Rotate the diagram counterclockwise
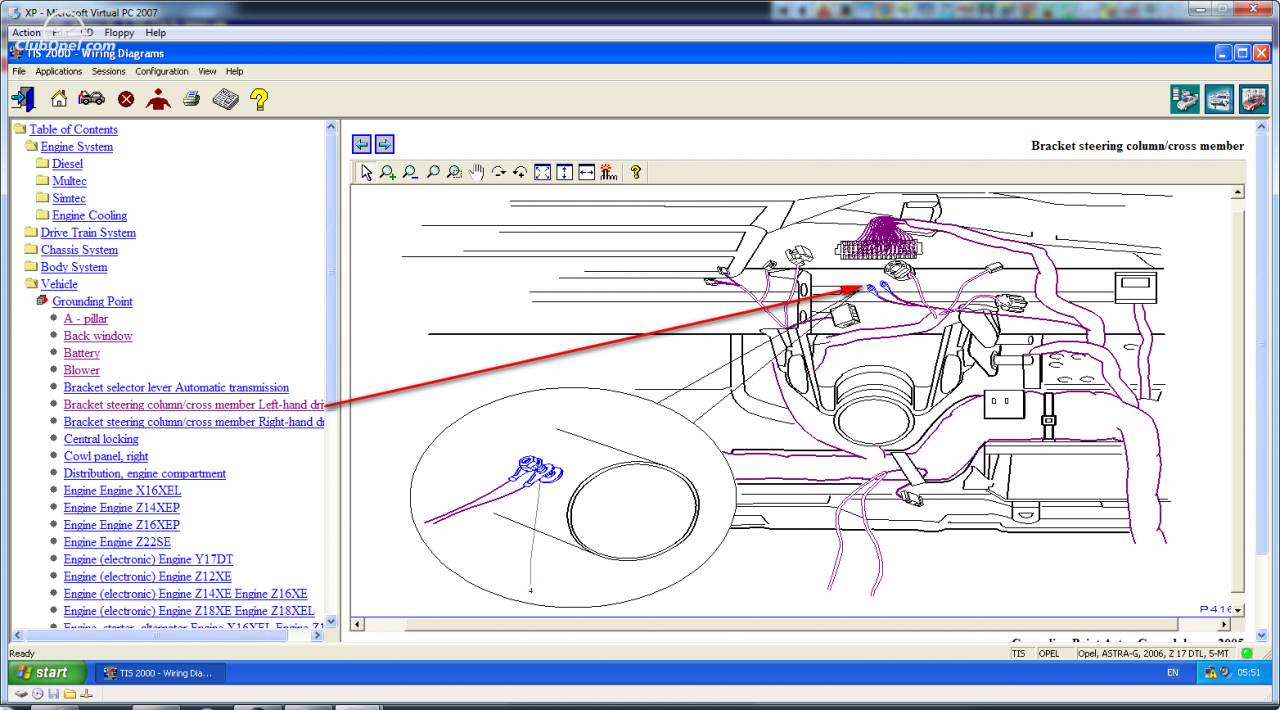The image size is (1280, 710). coord(520,172)
